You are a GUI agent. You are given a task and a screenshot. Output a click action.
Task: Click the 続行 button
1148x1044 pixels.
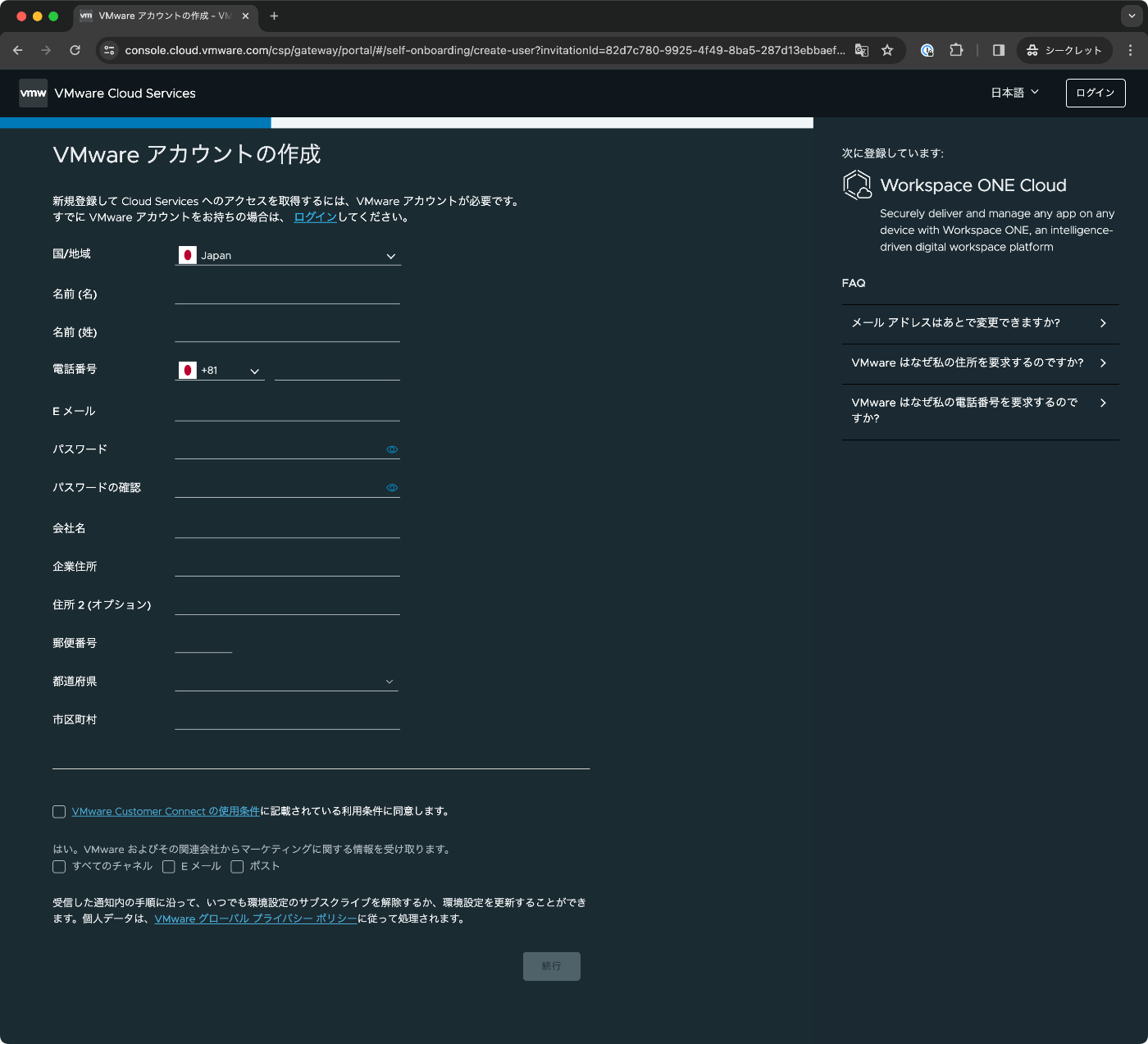552,966
